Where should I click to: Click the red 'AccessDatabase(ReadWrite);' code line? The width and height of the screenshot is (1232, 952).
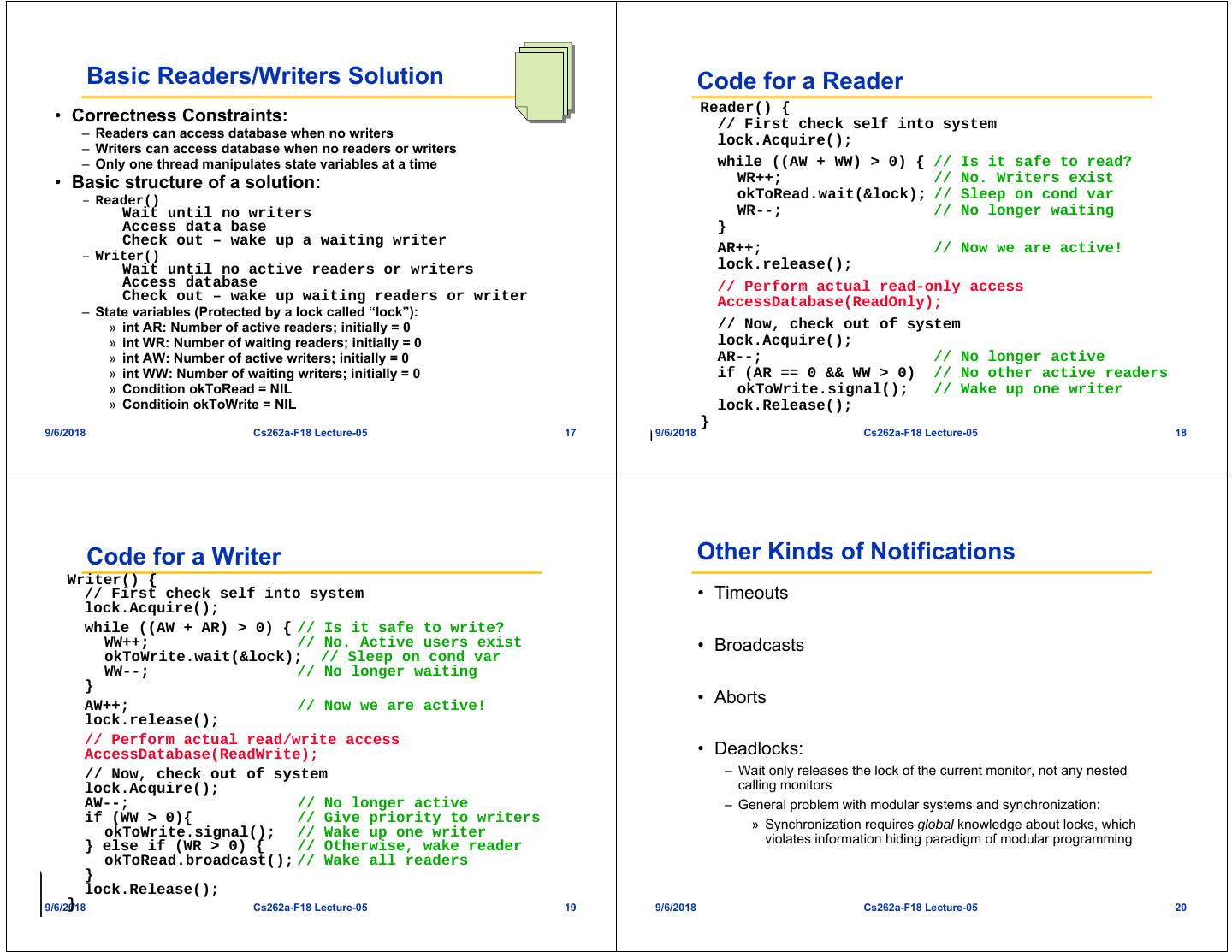(x=200, y=754)
